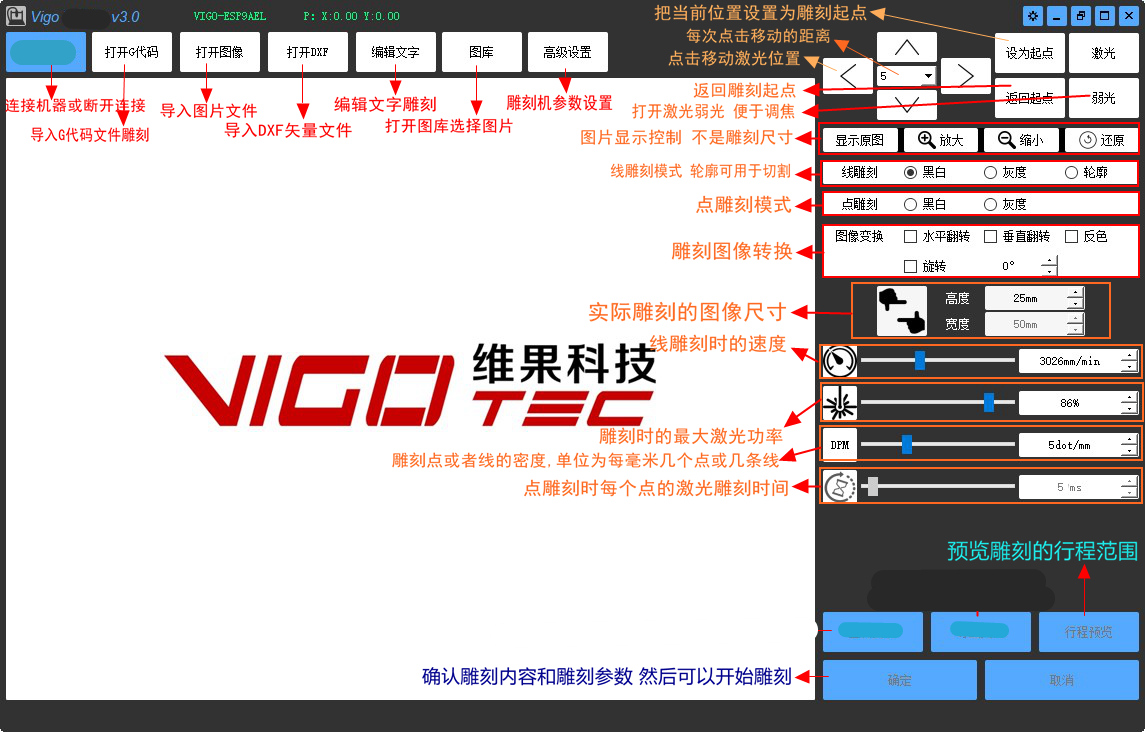The image size is (1145, 732).
Task: Increase engraving speed with the stepper up arrow
Action: (x=1129, y=356)
